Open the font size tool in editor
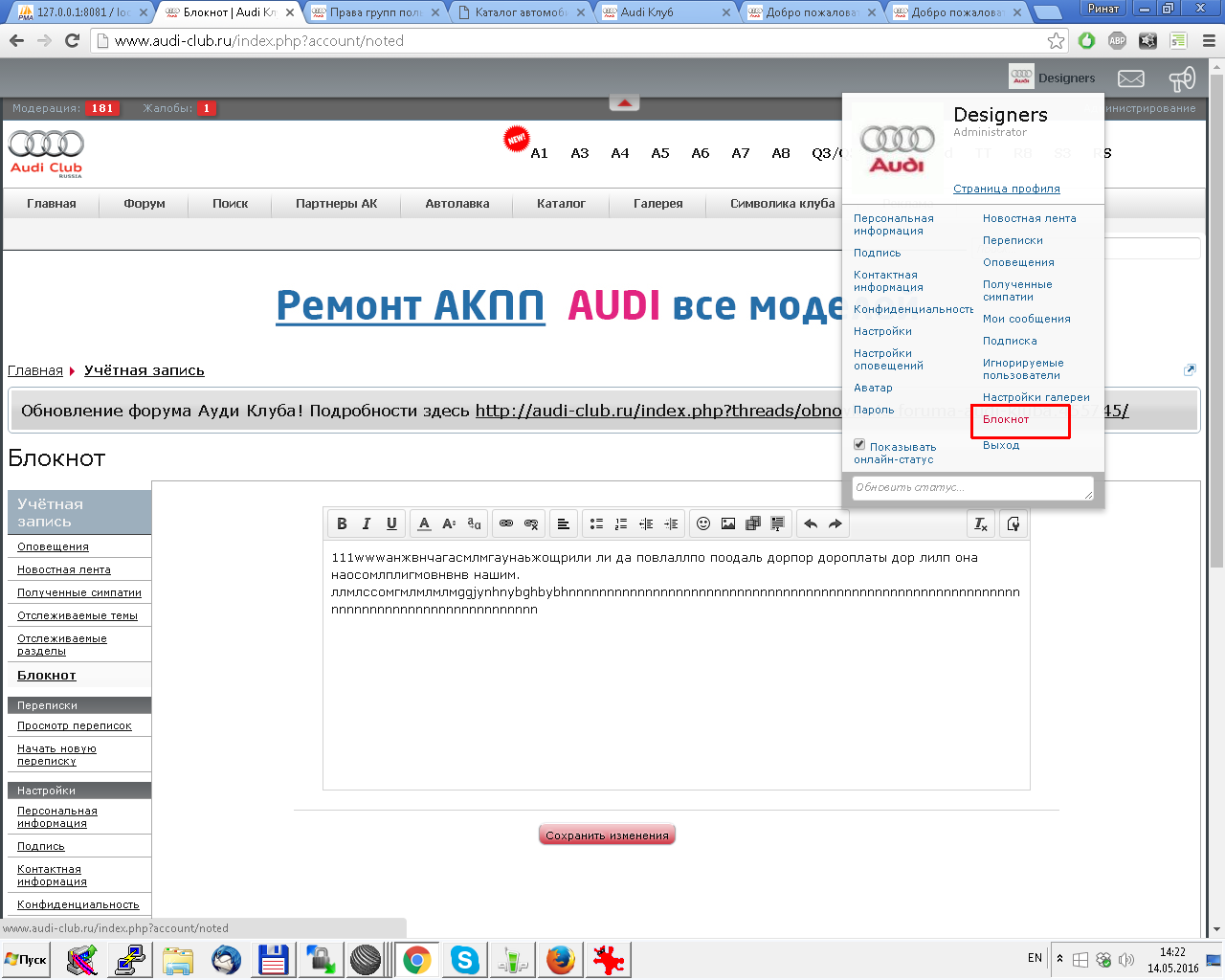1225x980 pixels. tap(449, 523)
